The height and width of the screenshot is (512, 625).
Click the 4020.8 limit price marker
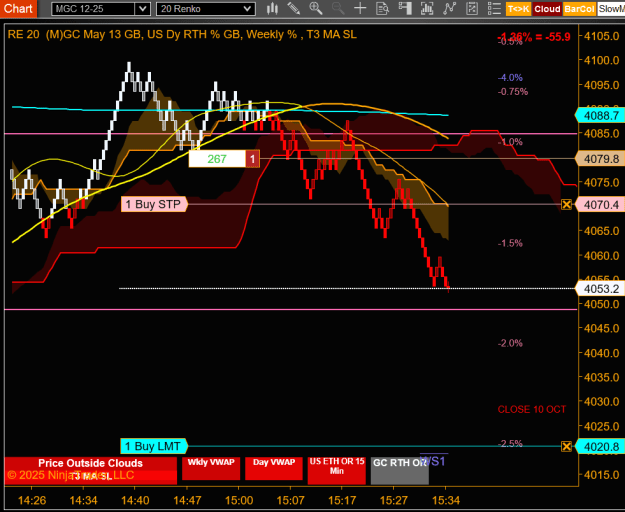600,447
